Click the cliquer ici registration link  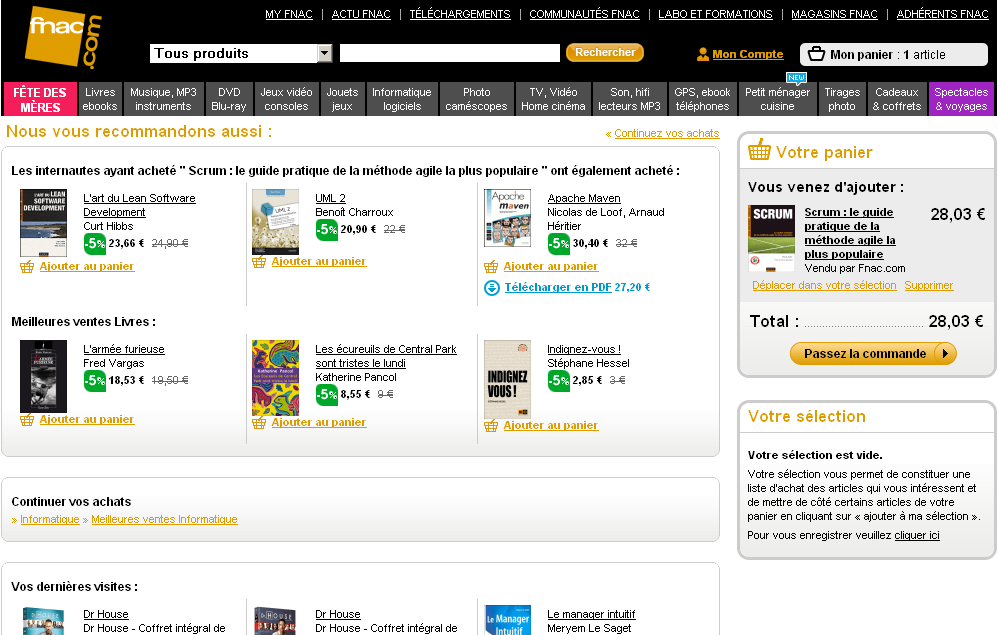[917, 536]
